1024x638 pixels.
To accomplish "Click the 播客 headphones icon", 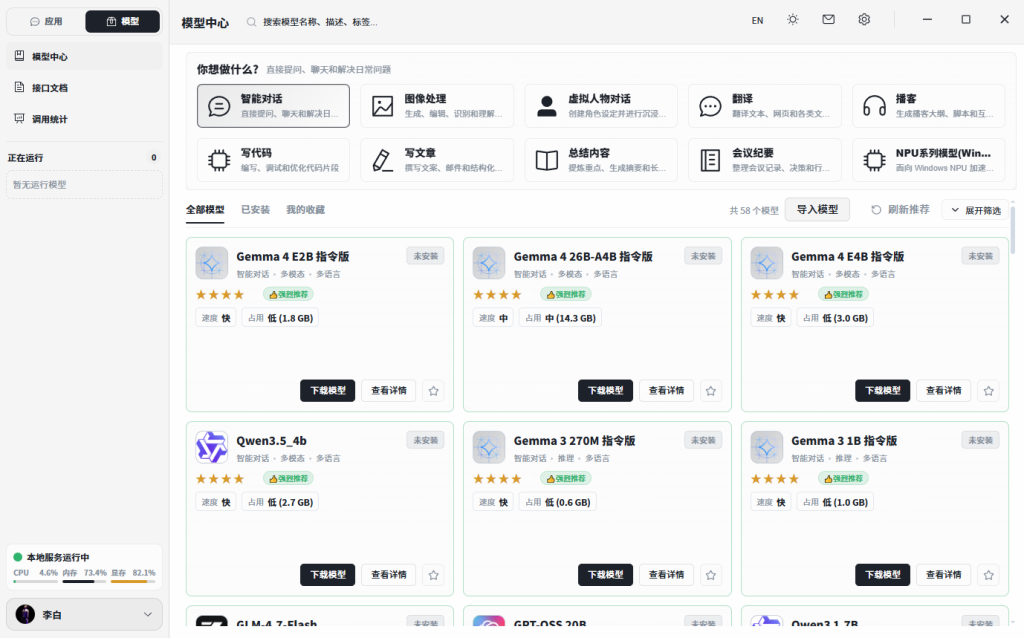I will pyautogui.click(x=874, y=106).
